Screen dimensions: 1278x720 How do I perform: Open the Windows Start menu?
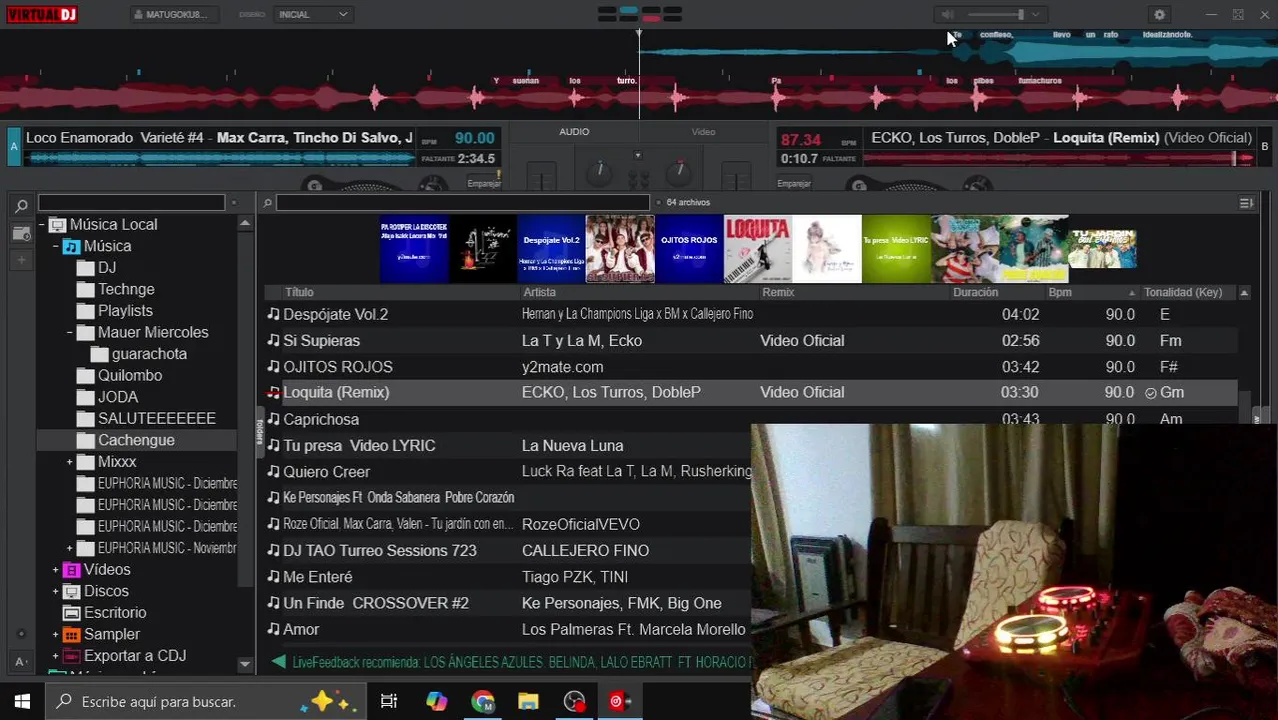[x=22, y=702]
